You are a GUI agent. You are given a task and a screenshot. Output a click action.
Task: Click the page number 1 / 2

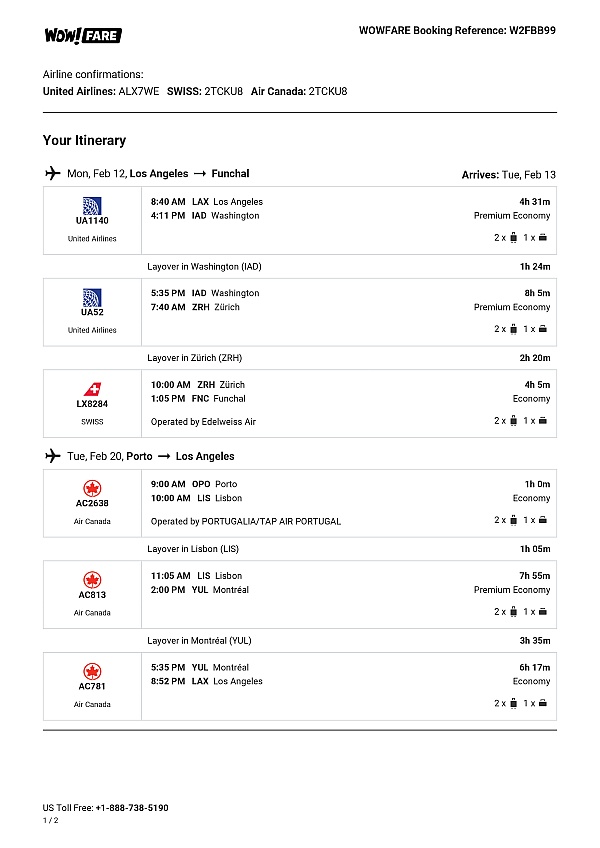[51, 820]
